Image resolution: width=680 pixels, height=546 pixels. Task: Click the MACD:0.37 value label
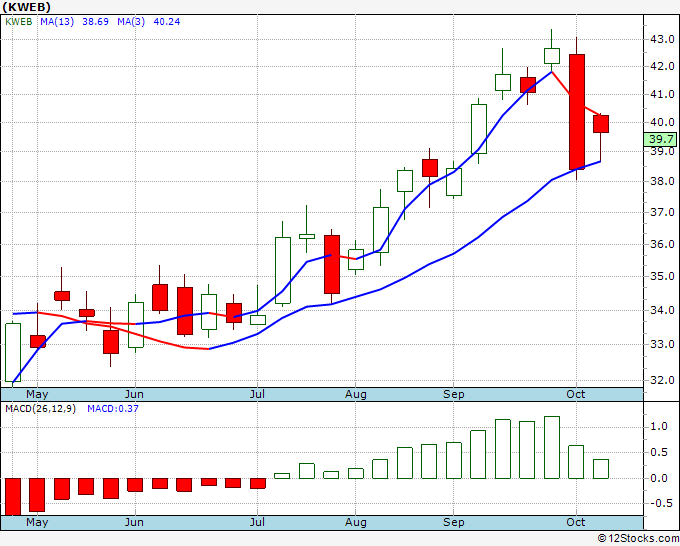coord(113,409)
